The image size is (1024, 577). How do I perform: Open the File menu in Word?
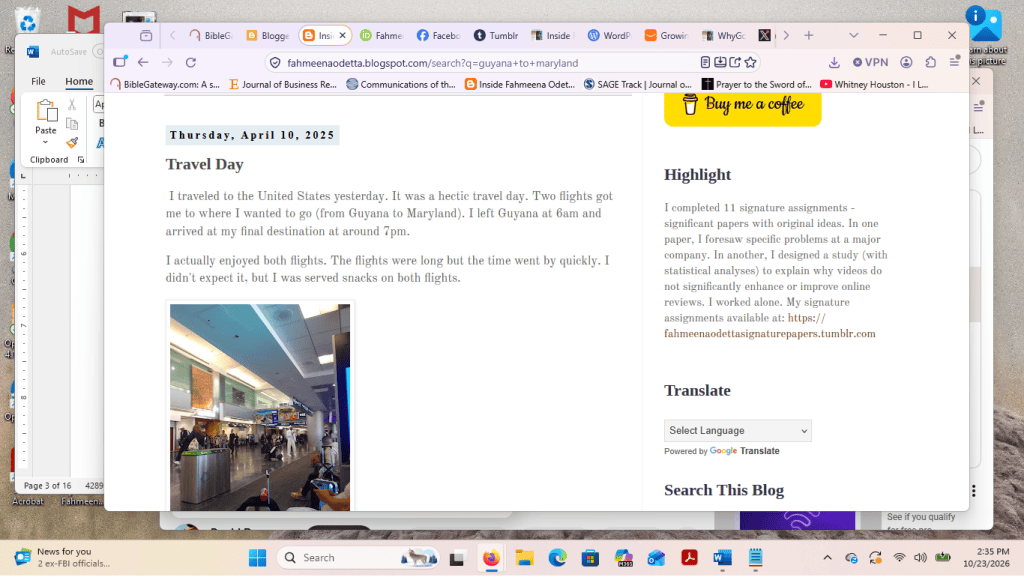[x=38, y=82]
